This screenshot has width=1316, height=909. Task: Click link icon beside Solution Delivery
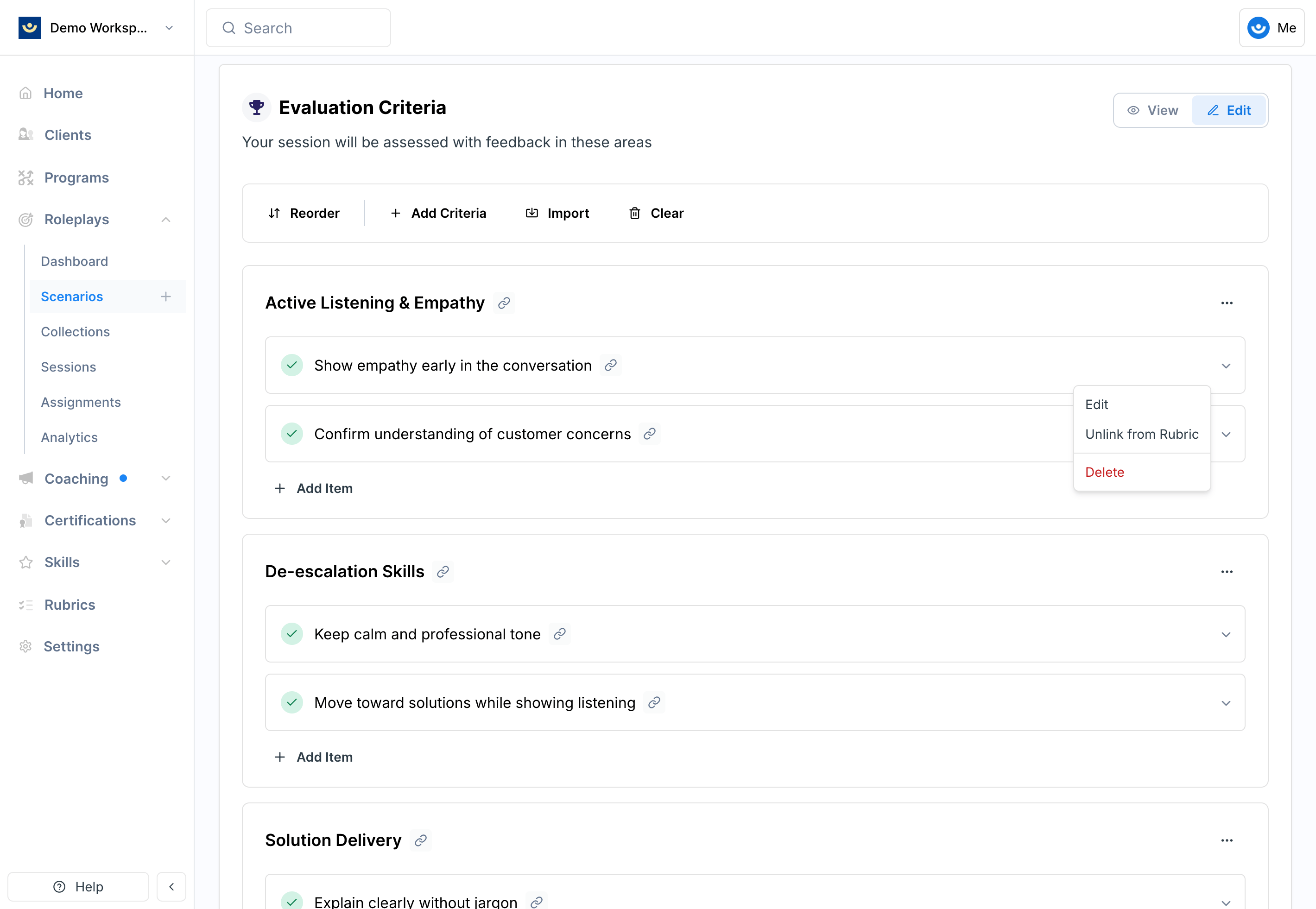click(421, 841)
